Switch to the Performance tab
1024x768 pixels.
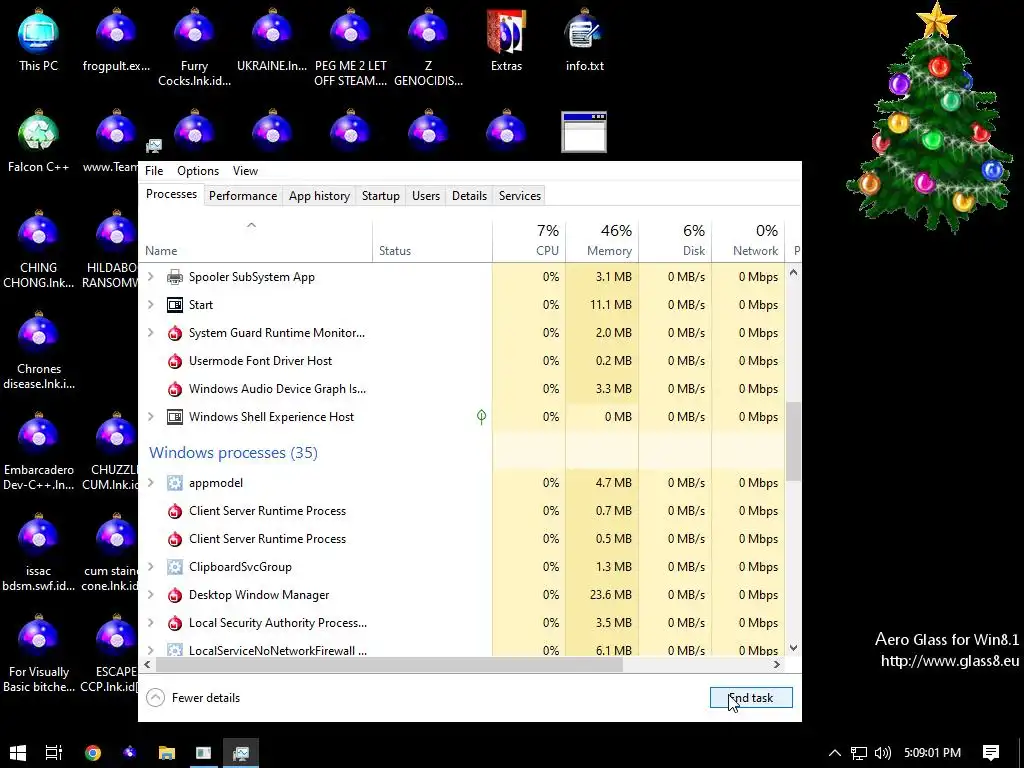click(243, 196)
